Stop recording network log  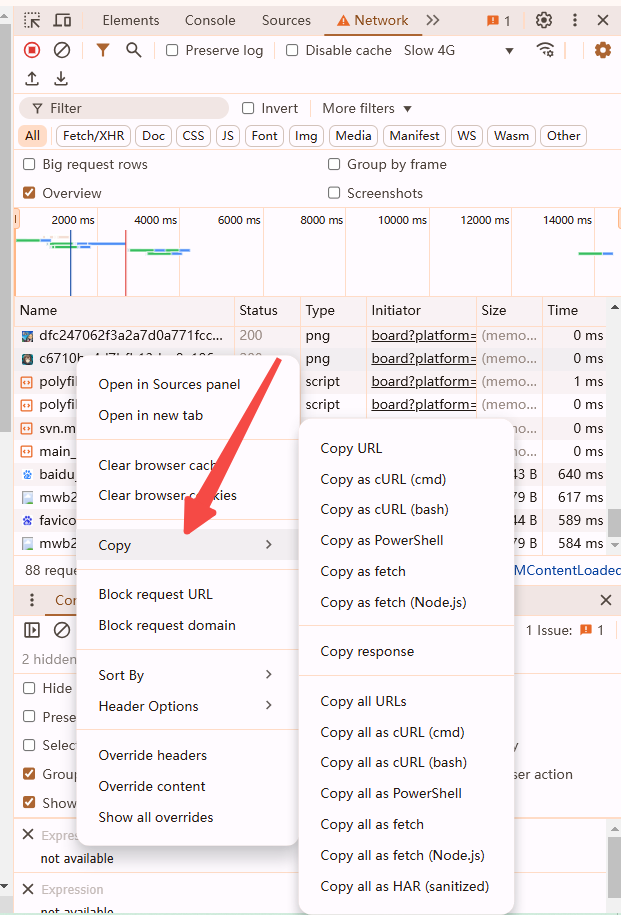click(x=32, y=50)
